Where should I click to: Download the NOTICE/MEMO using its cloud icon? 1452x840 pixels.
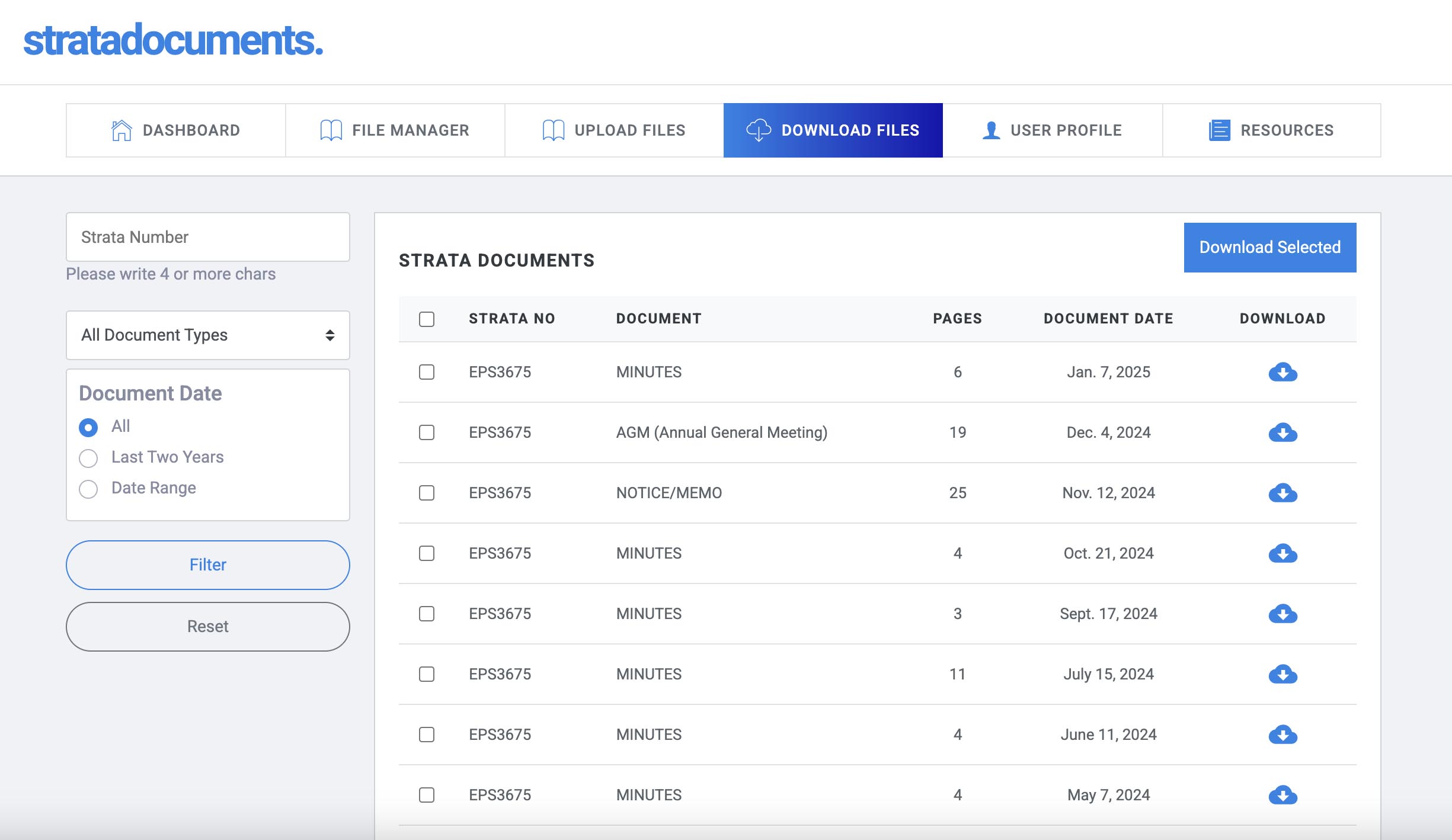coord(1283,493)
